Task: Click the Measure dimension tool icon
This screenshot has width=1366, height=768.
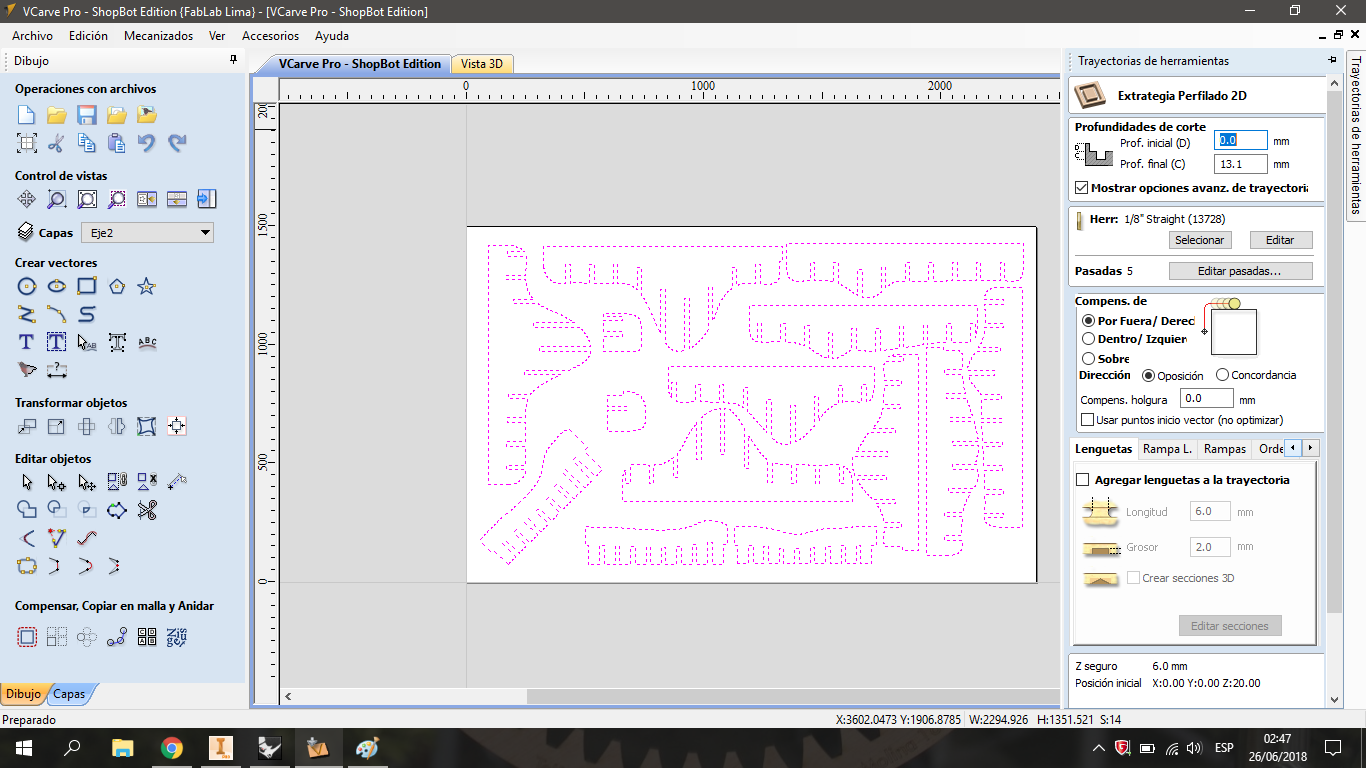Action: click(57, 370)
